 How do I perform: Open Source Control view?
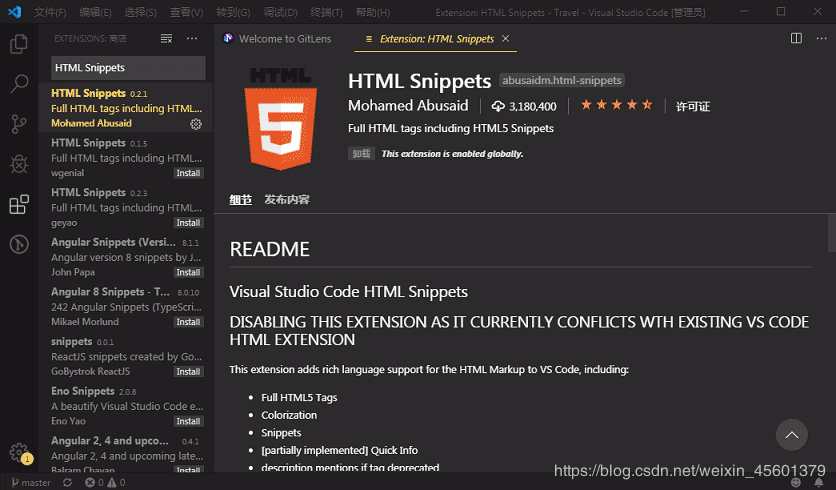(x=18, y=124)
